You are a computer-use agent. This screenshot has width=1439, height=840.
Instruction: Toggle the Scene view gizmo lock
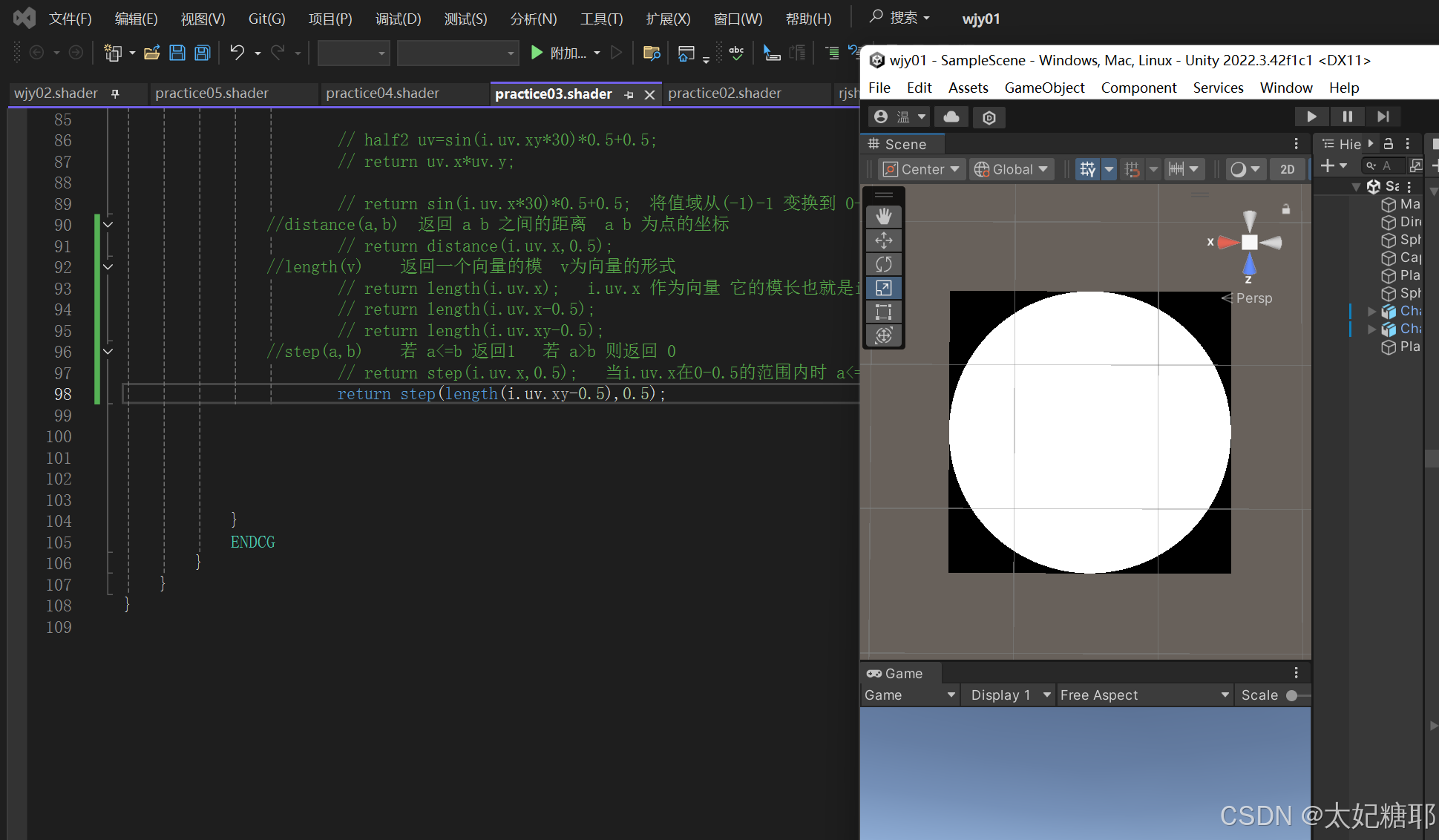pyautogui.click(x=1286, y=209)
